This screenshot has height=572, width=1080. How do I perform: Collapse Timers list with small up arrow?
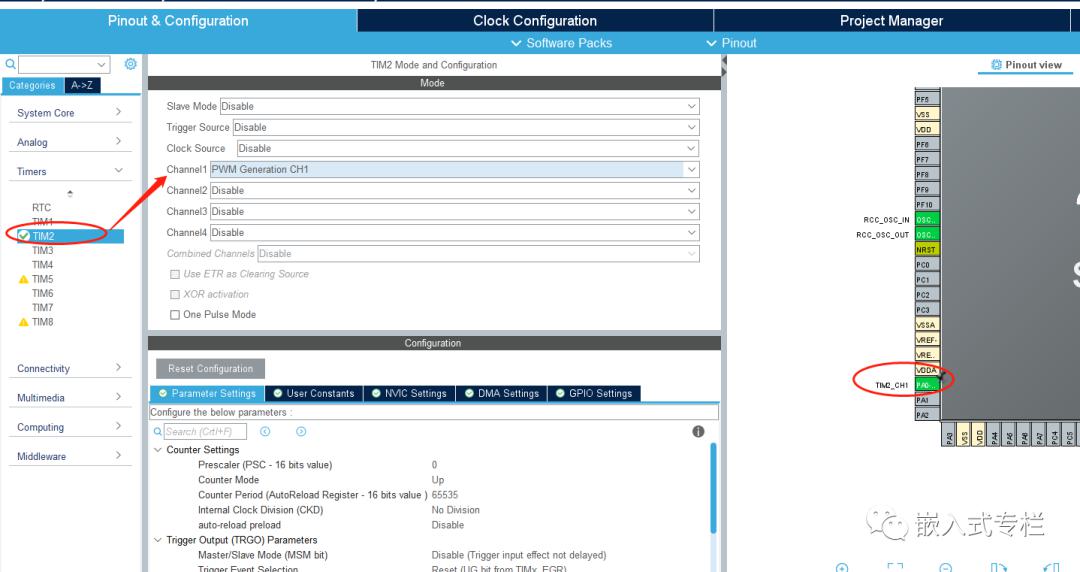point(70,193)
